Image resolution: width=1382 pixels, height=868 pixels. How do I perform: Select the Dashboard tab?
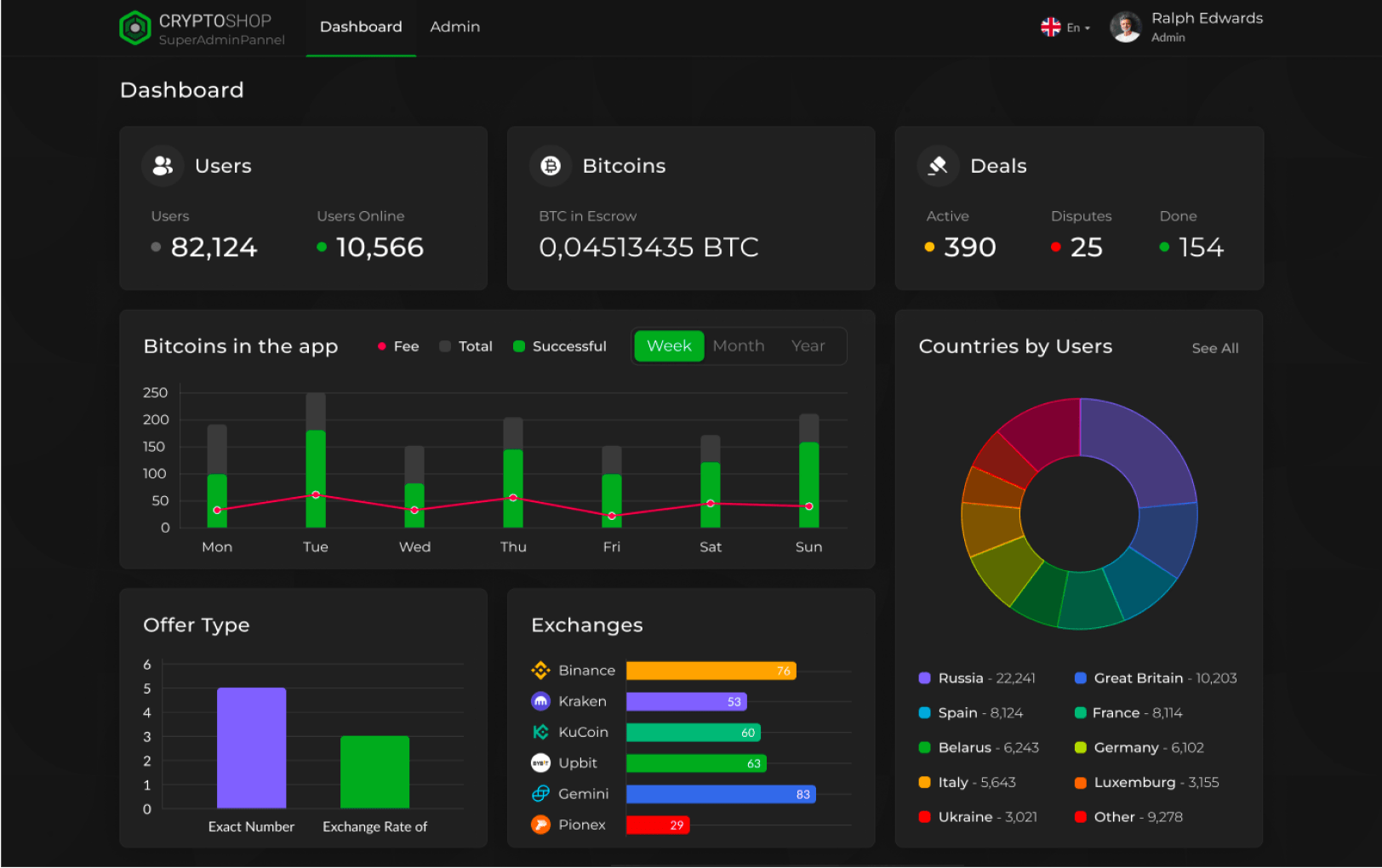[x=360, y=26]
